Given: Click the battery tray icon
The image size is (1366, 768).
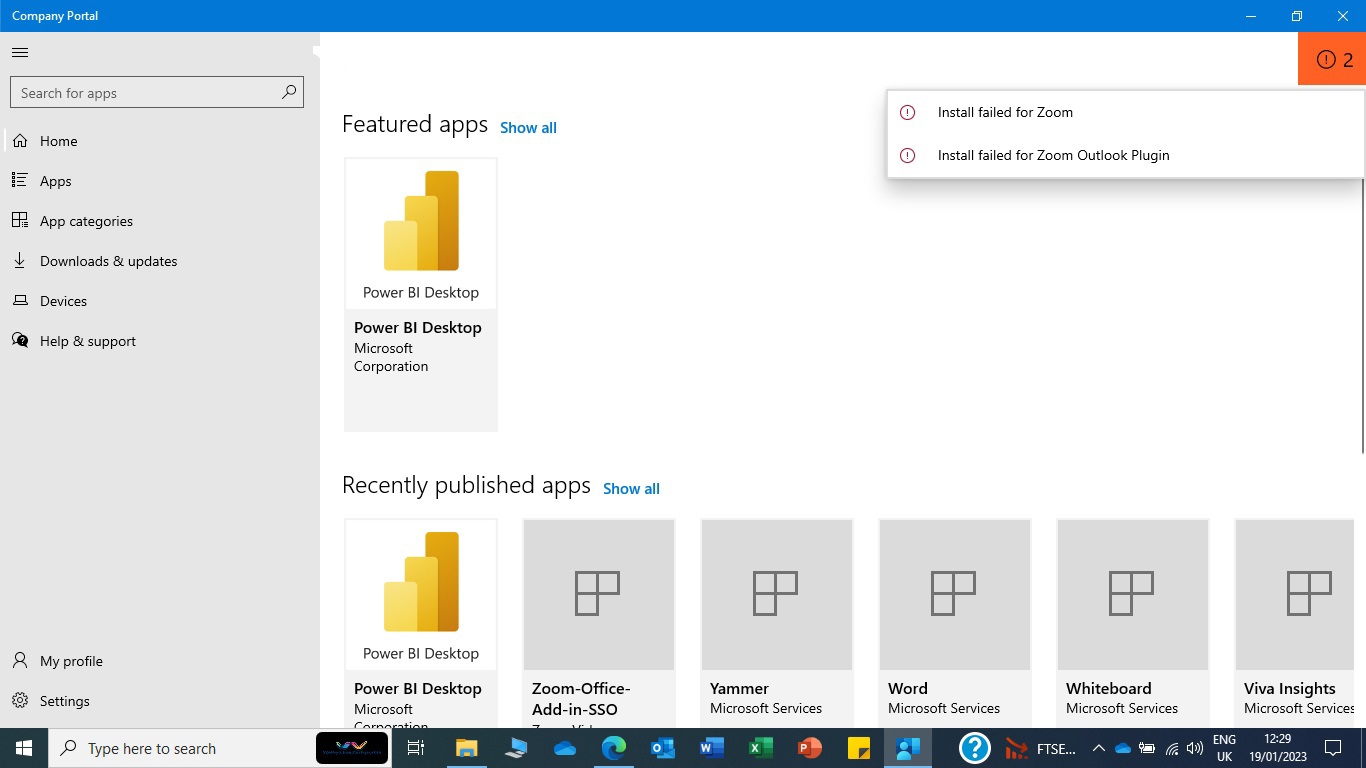Looking at the screenshot, I should tap(1147, 748).
